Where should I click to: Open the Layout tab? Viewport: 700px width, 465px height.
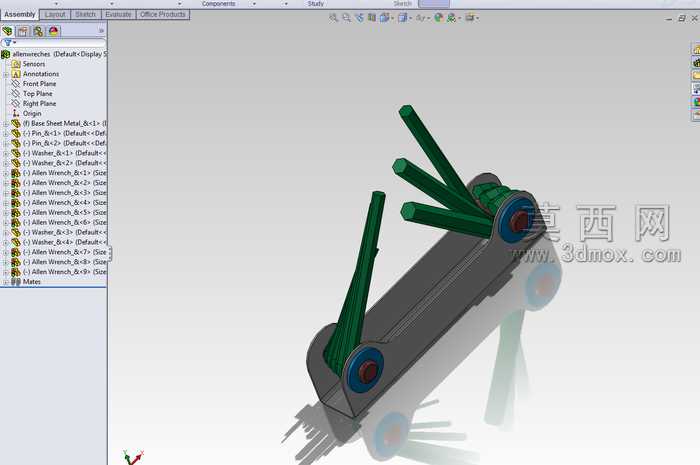click(55, 15)
